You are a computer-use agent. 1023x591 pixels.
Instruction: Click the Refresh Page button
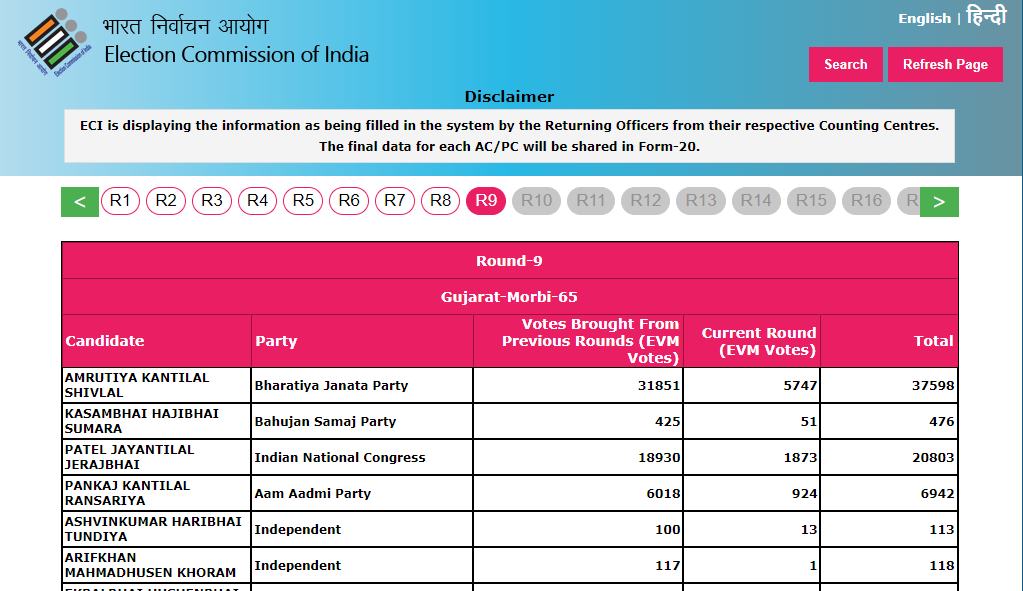point(944,64)
